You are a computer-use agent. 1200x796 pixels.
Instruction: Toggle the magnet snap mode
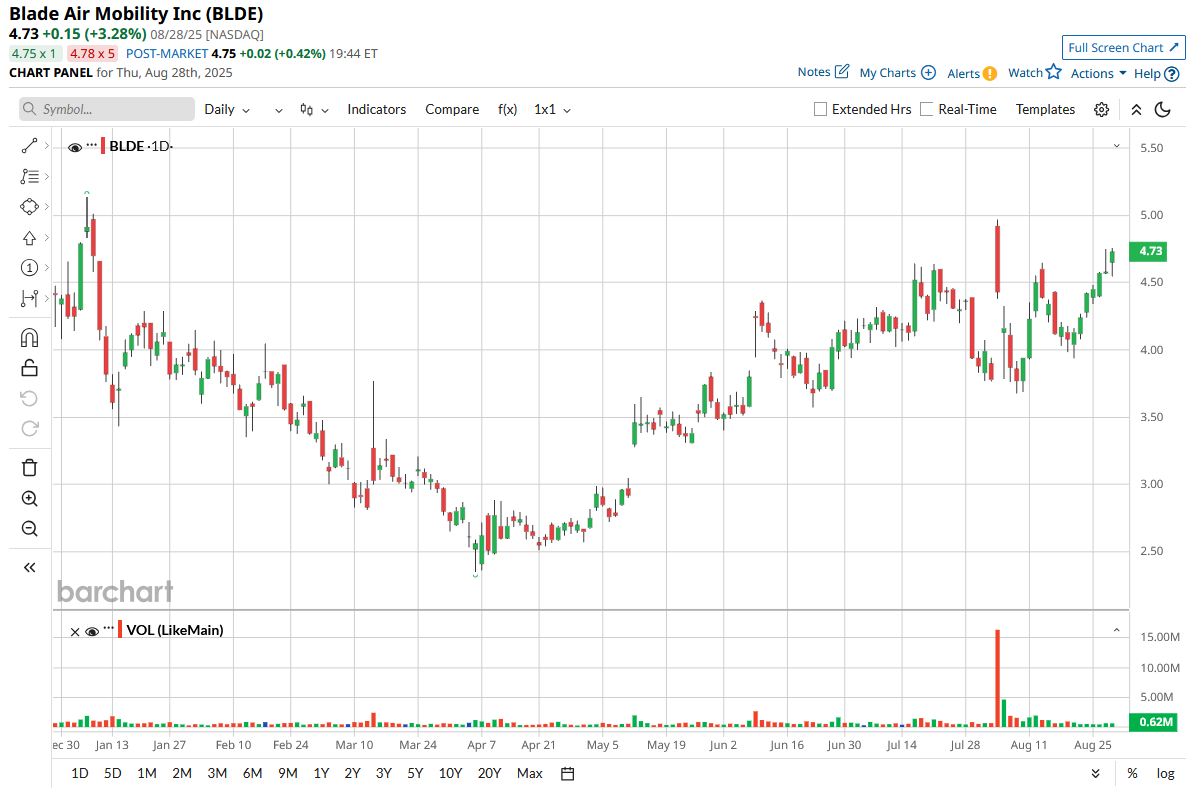pos(29,338)
